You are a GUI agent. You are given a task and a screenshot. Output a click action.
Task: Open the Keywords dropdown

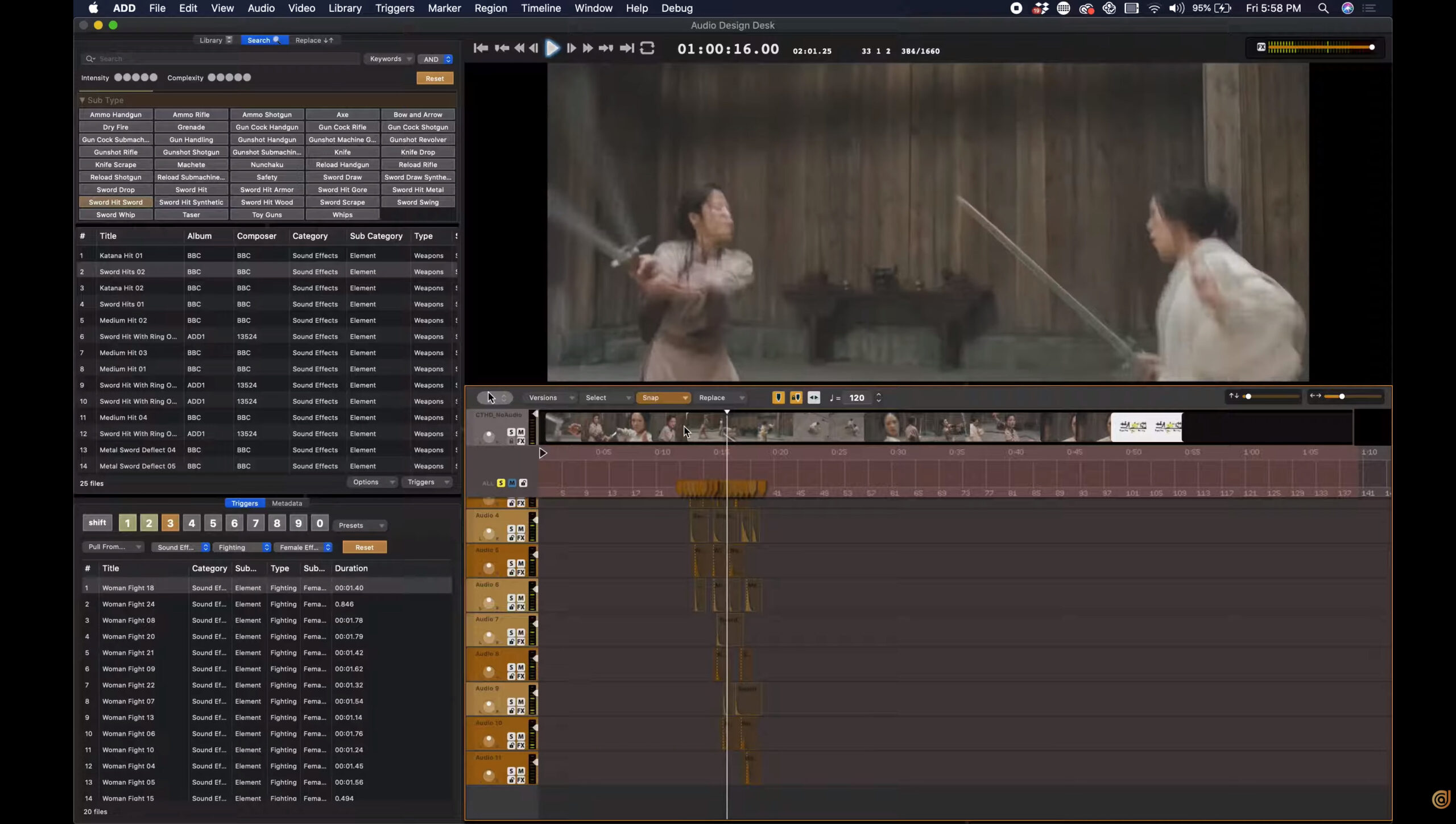pos(390,59)
